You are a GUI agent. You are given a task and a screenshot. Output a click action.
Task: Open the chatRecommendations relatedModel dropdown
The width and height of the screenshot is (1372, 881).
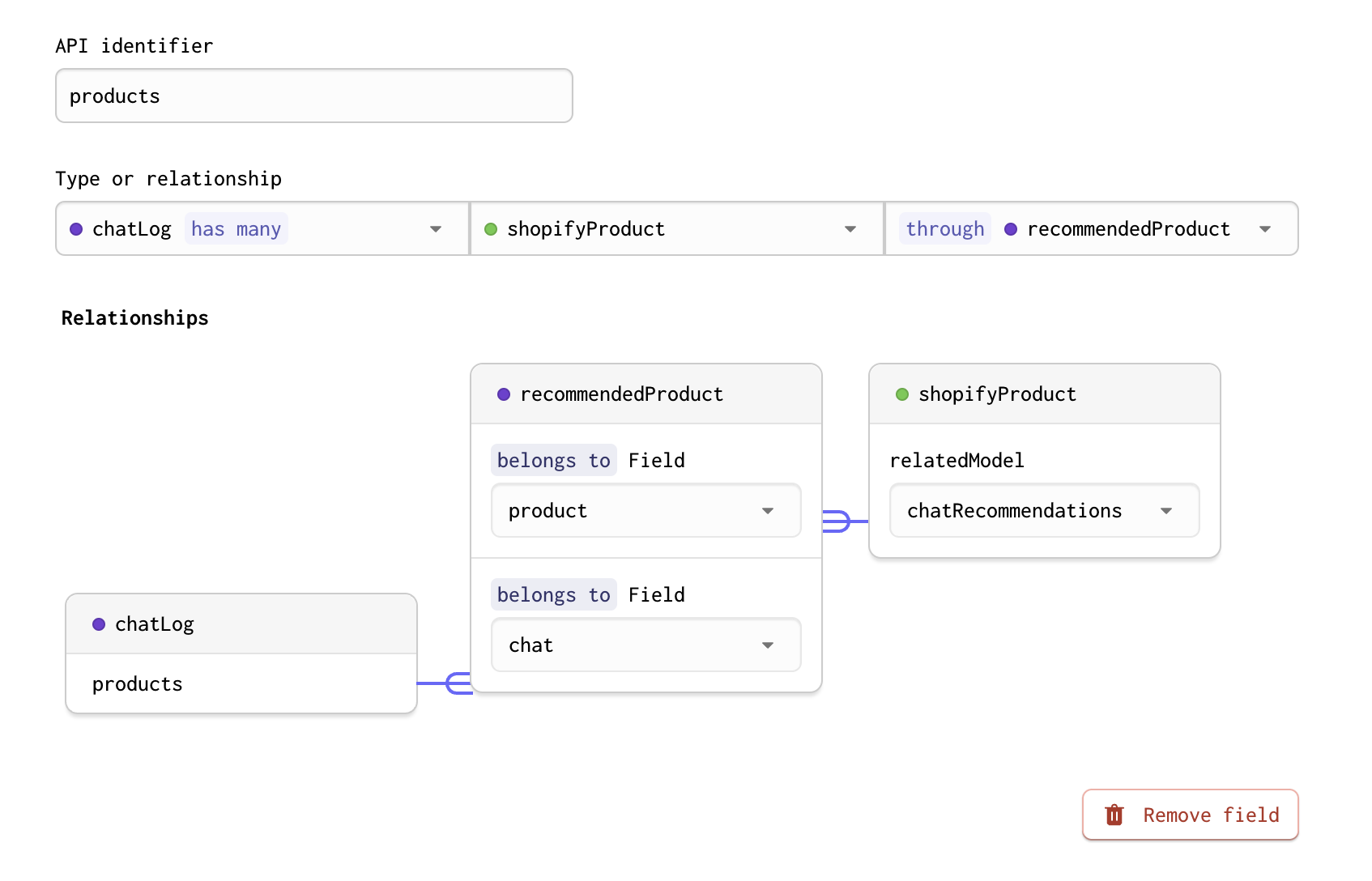pyautogui.click(x=1045, y=510)
